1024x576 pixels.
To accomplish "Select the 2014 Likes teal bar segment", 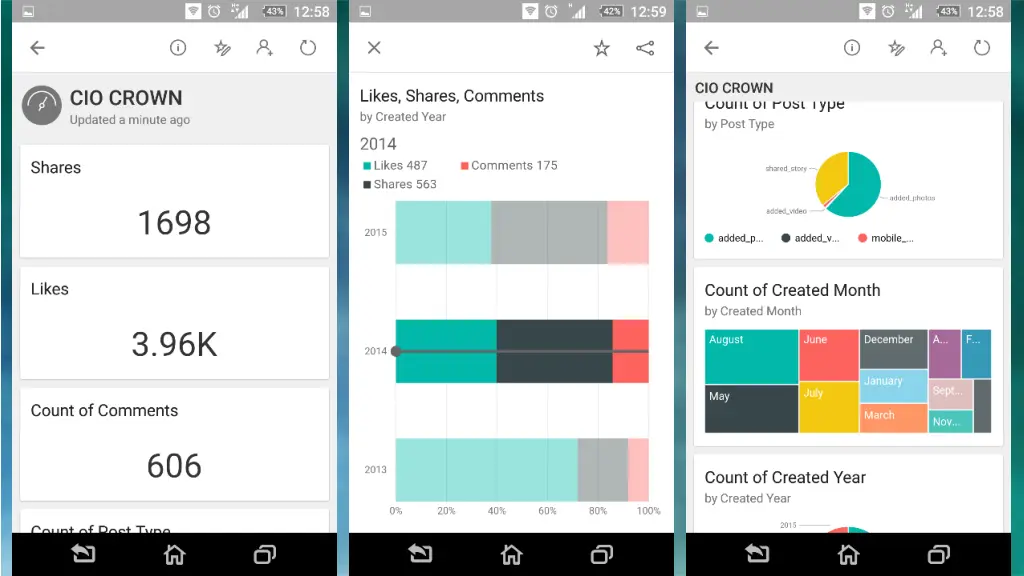I will [x=446, y=351].
